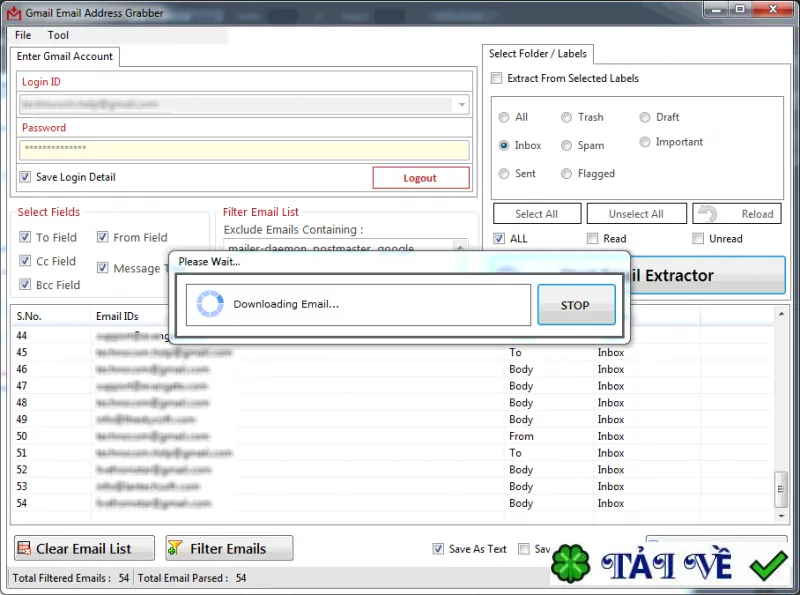Click the Gmail app icon in title bar
The width and height of the screenshot is (800, 595).
tap(14, 13)
